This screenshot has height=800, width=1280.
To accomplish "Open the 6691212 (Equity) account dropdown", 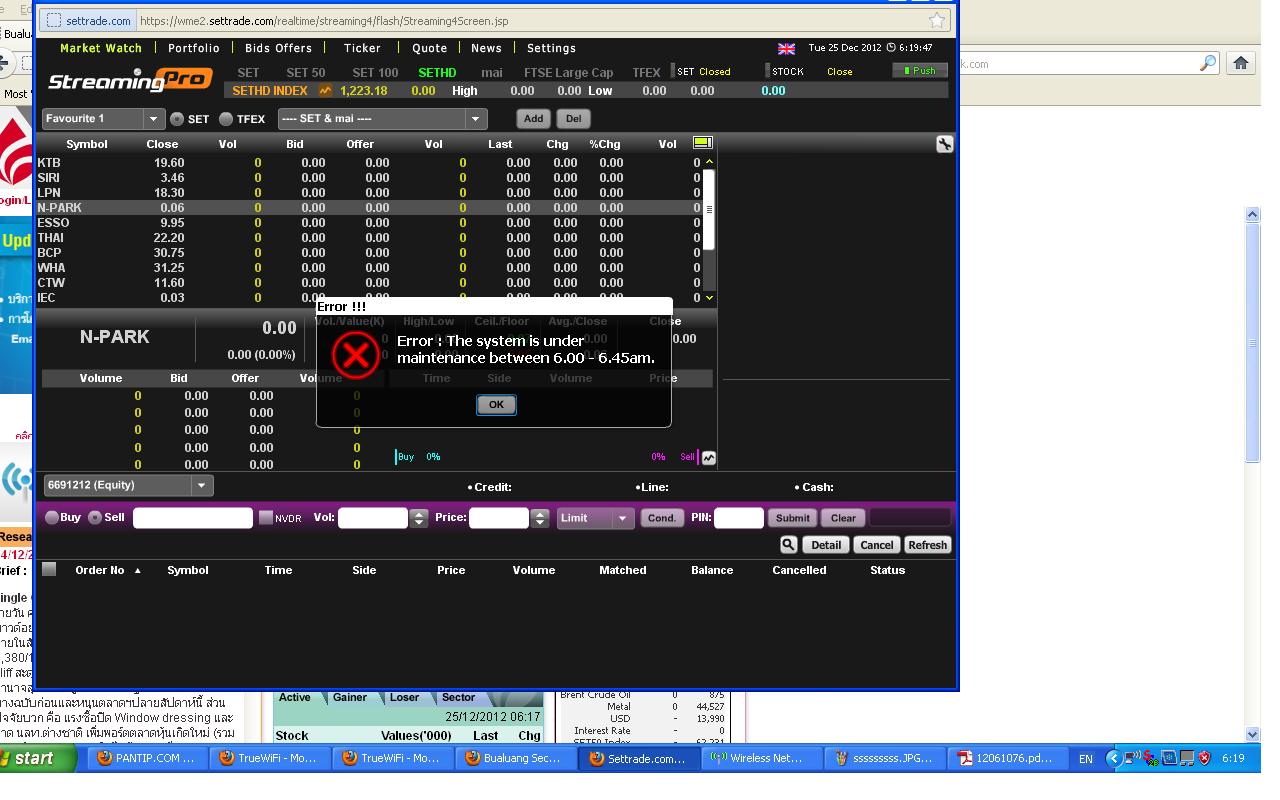I will pos(128,486).
